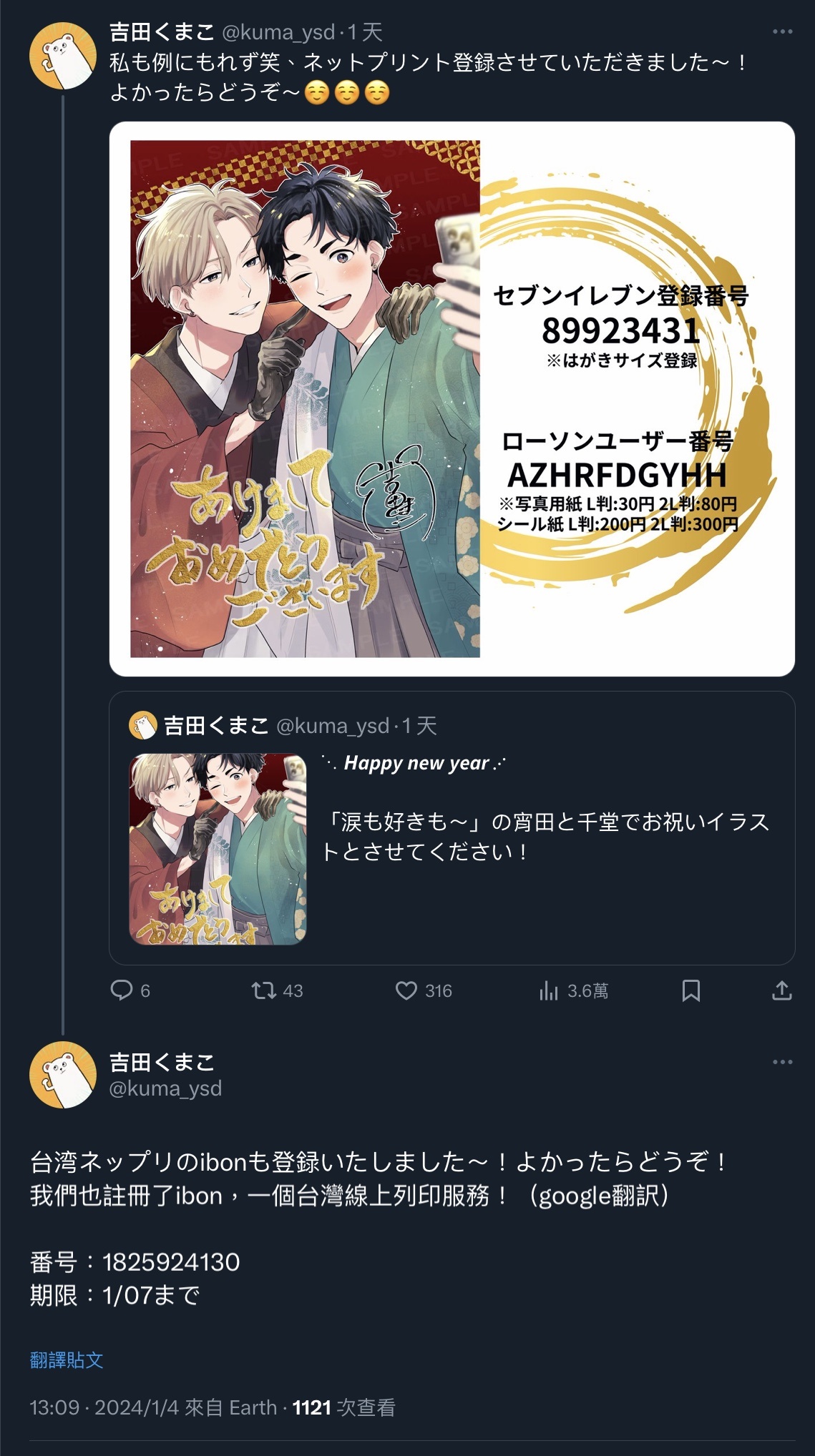The height and width of the screenshot is (1456, 815).
Task: Open the reply icon with 6 comments
Action: (122, 990)
